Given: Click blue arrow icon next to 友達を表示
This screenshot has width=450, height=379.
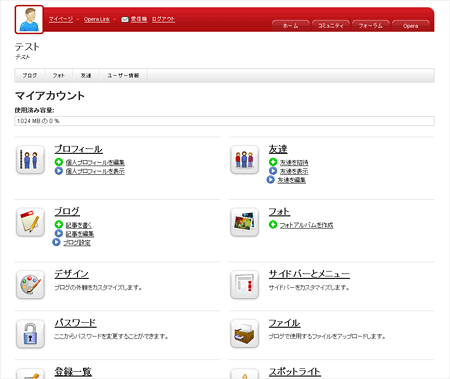Looking at the screenshot, I should 273,171.
